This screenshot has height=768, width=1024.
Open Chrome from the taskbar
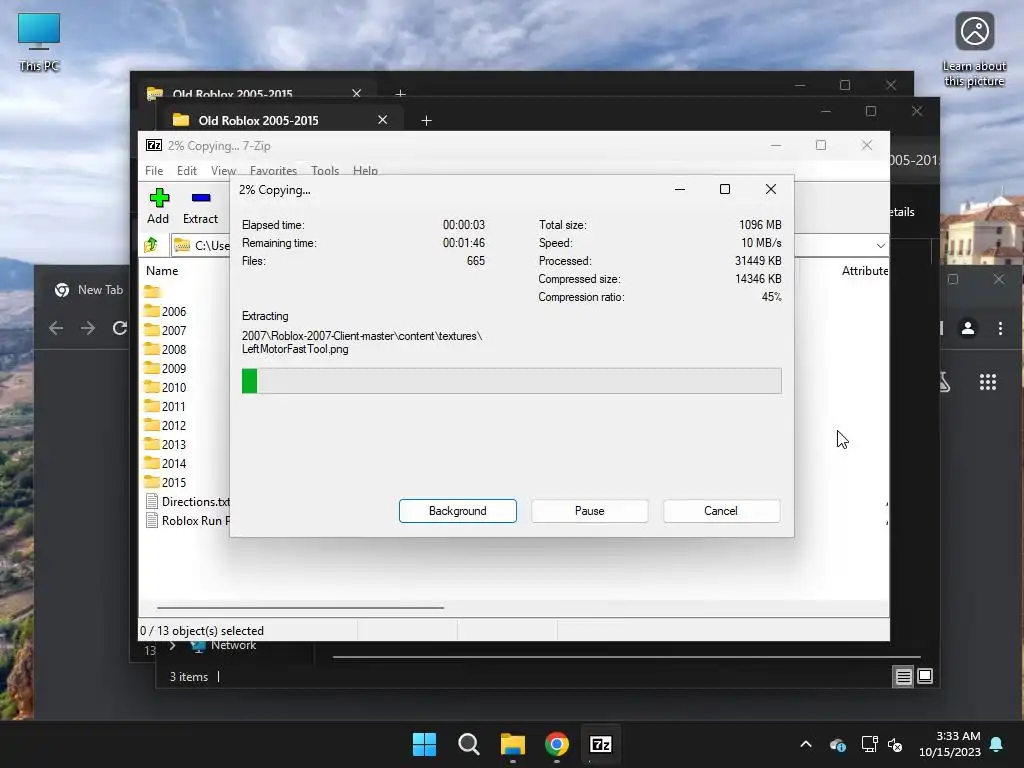tap(556, 744)
